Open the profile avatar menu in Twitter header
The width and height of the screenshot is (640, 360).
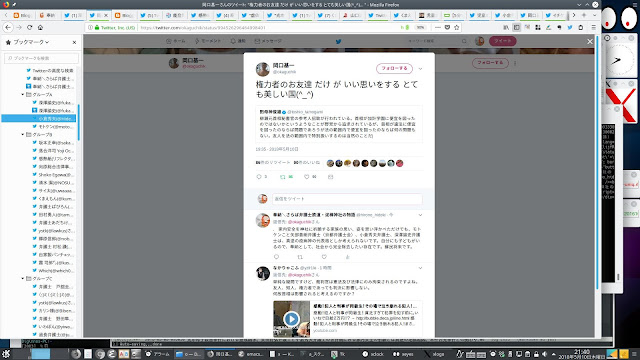pos(480,41)
